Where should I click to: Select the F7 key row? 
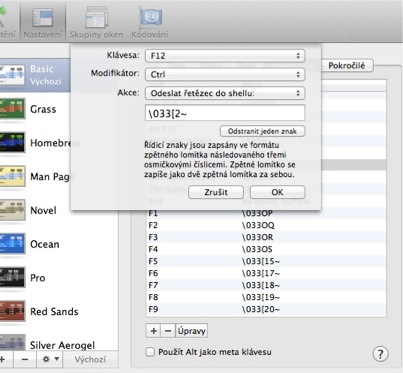click(266, 285)
